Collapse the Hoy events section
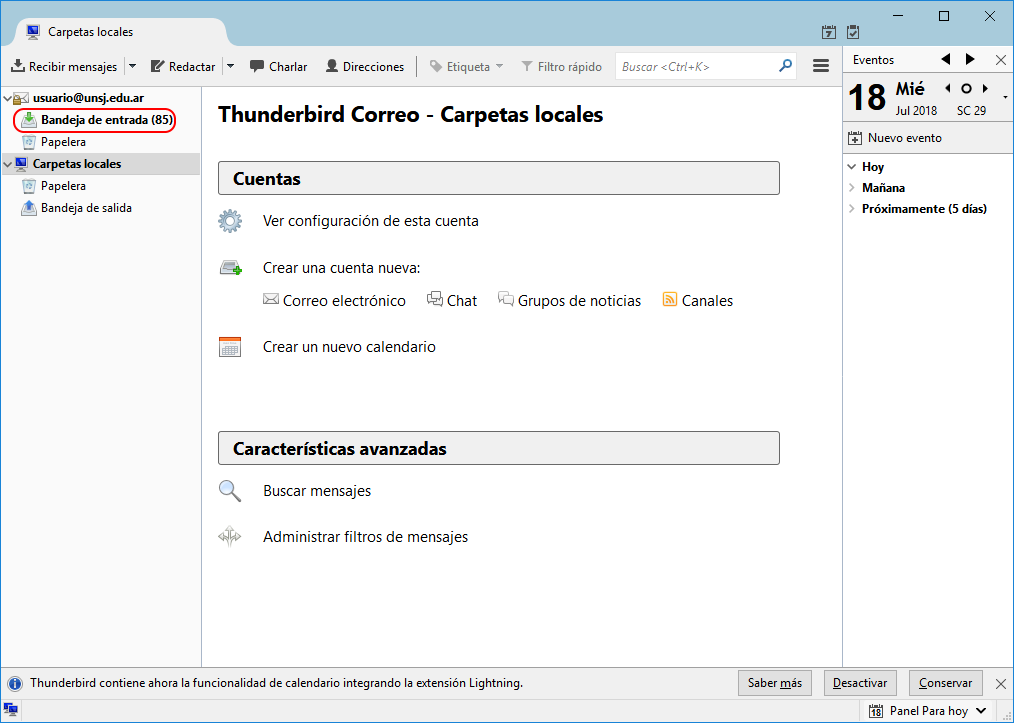The height and width of the screenshot is (723, 1014). [852, 167]
